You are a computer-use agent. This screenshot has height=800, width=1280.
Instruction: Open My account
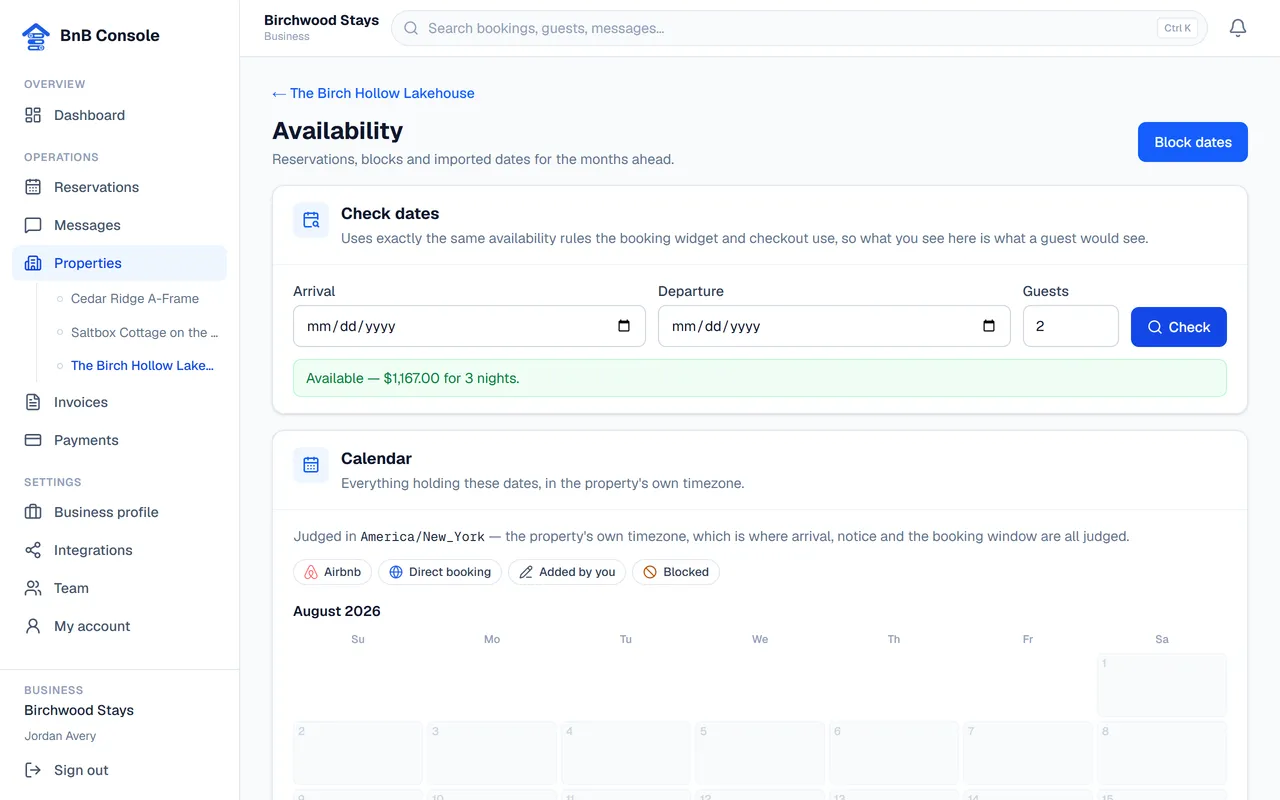click(x=120, y=626)
